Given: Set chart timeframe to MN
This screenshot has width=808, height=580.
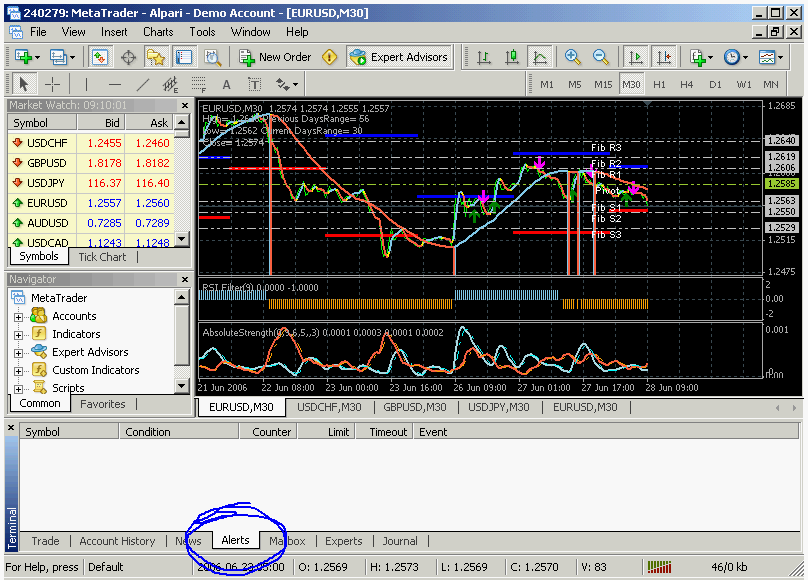Looking at the screenshot, I should (771, 84).
